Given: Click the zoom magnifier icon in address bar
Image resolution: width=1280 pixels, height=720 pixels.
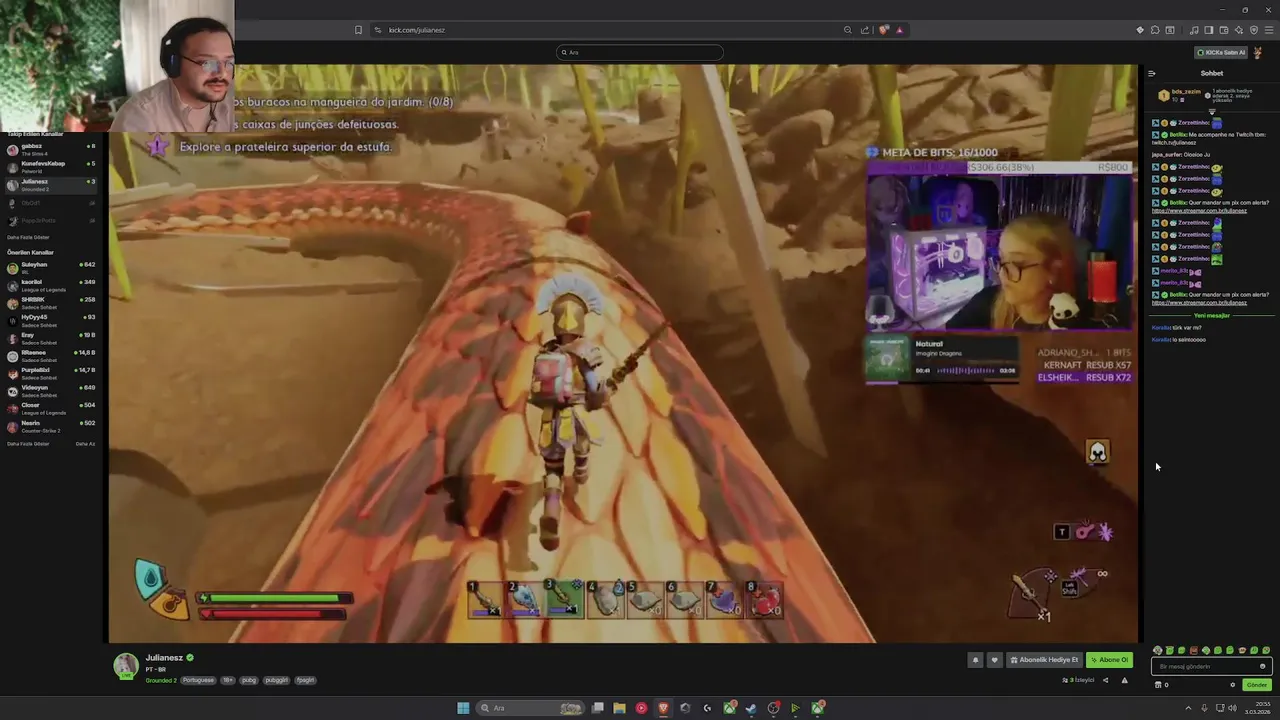Looking at the screenshot, I should [x=847, y=30].
